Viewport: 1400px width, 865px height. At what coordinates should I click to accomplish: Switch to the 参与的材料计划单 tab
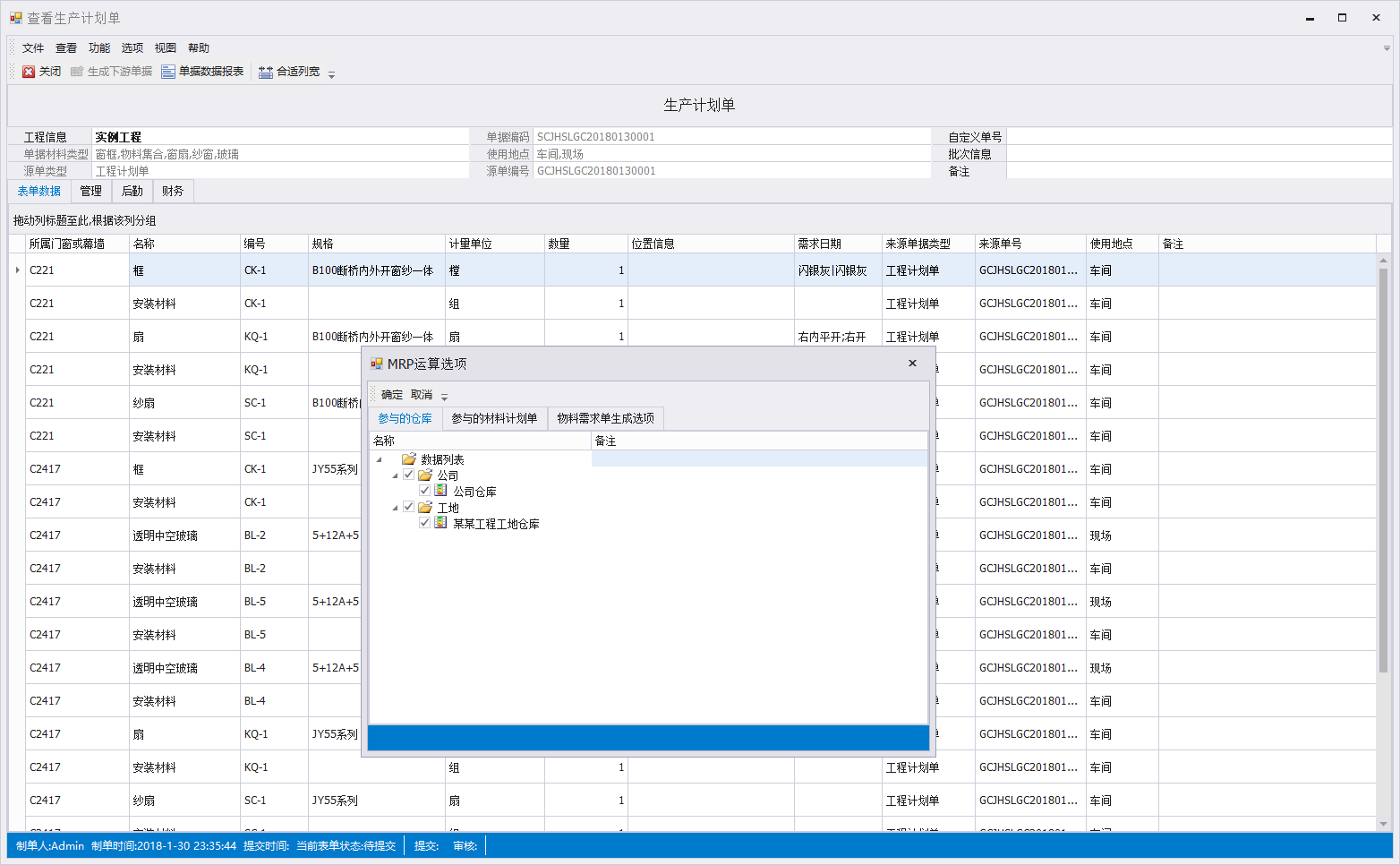point(494,418)
